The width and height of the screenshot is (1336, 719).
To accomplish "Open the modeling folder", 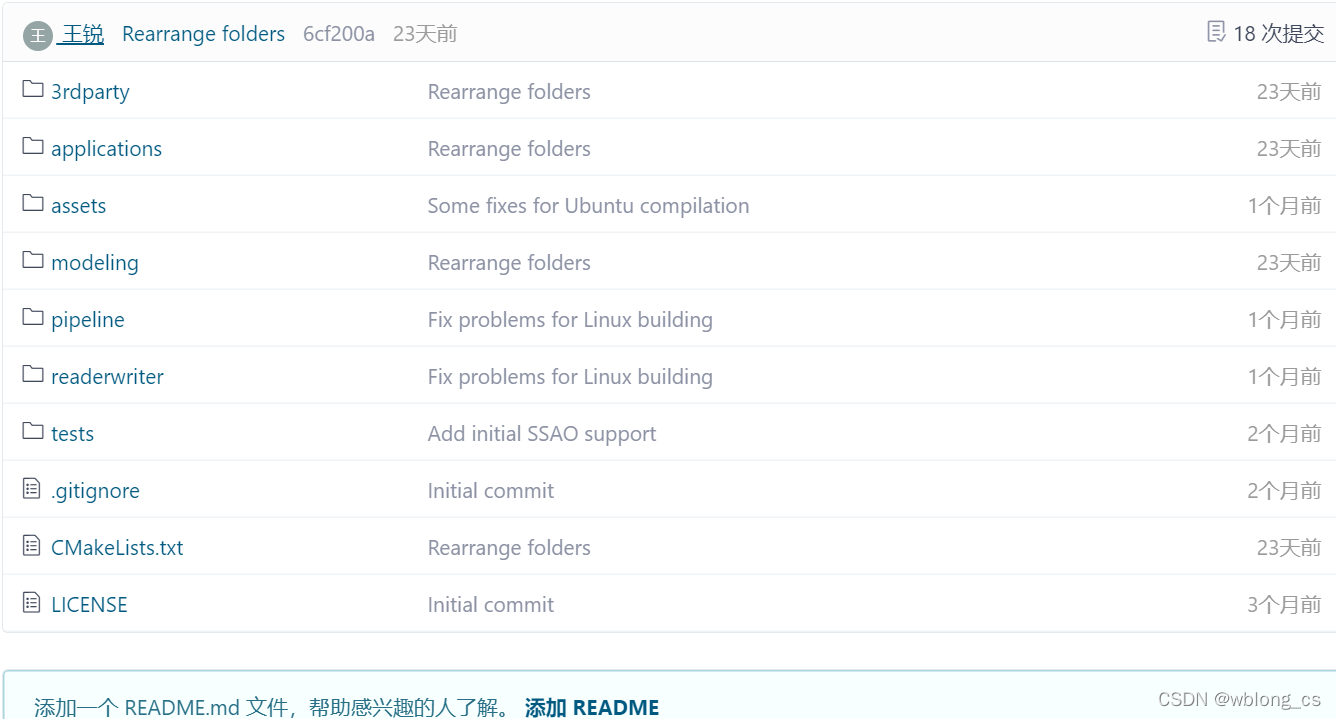I will coord(95,262).
